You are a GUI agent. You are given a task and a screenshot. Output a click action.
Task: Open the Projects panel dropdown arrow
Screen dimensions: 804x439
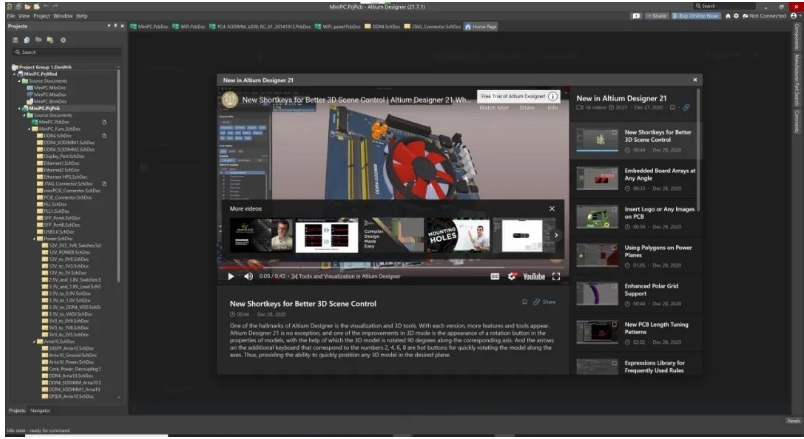pos(109,26)
